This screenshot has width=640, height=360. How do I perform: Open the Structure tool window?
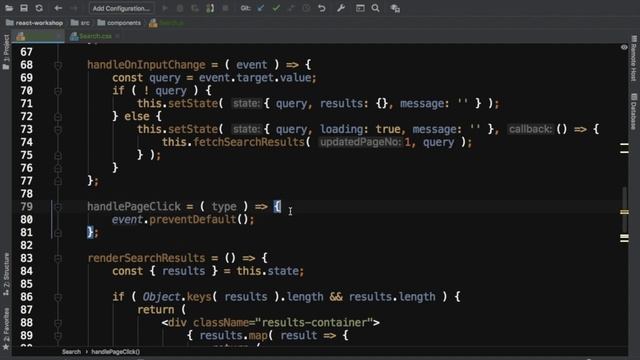(6, 273)
